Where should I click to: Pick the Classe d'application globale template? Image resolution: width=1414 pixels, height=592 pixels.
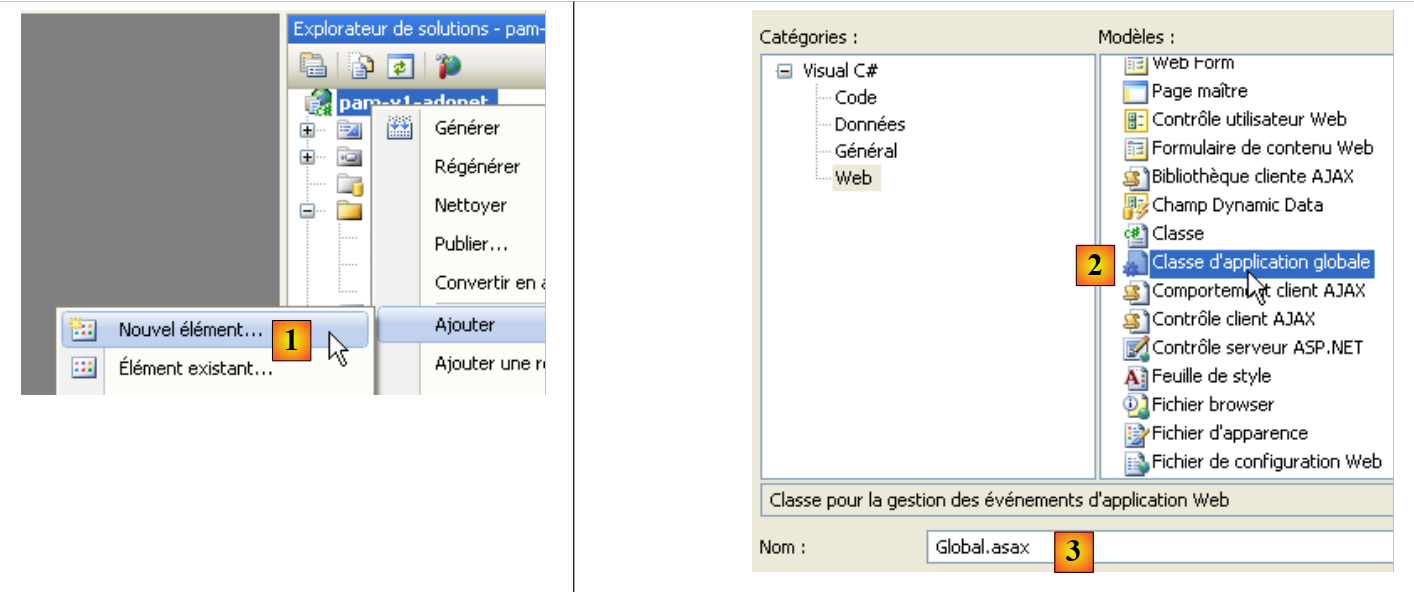pos(1260,262)
